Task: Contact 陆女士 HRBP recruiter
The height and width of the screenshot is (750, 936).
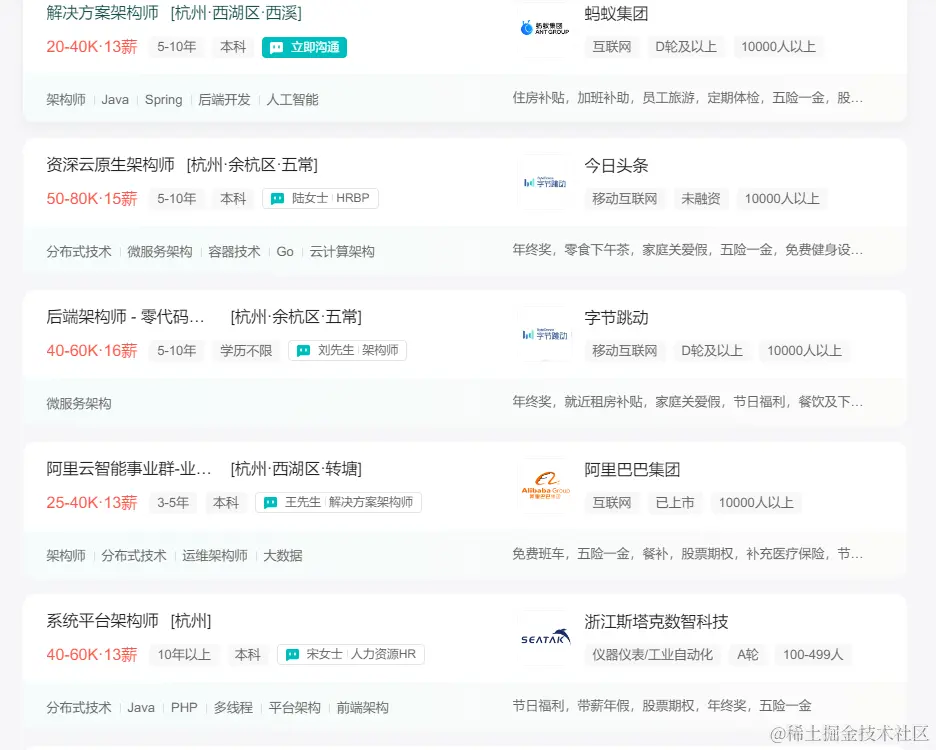Action: pyautogui.click(x=321, y=198)
